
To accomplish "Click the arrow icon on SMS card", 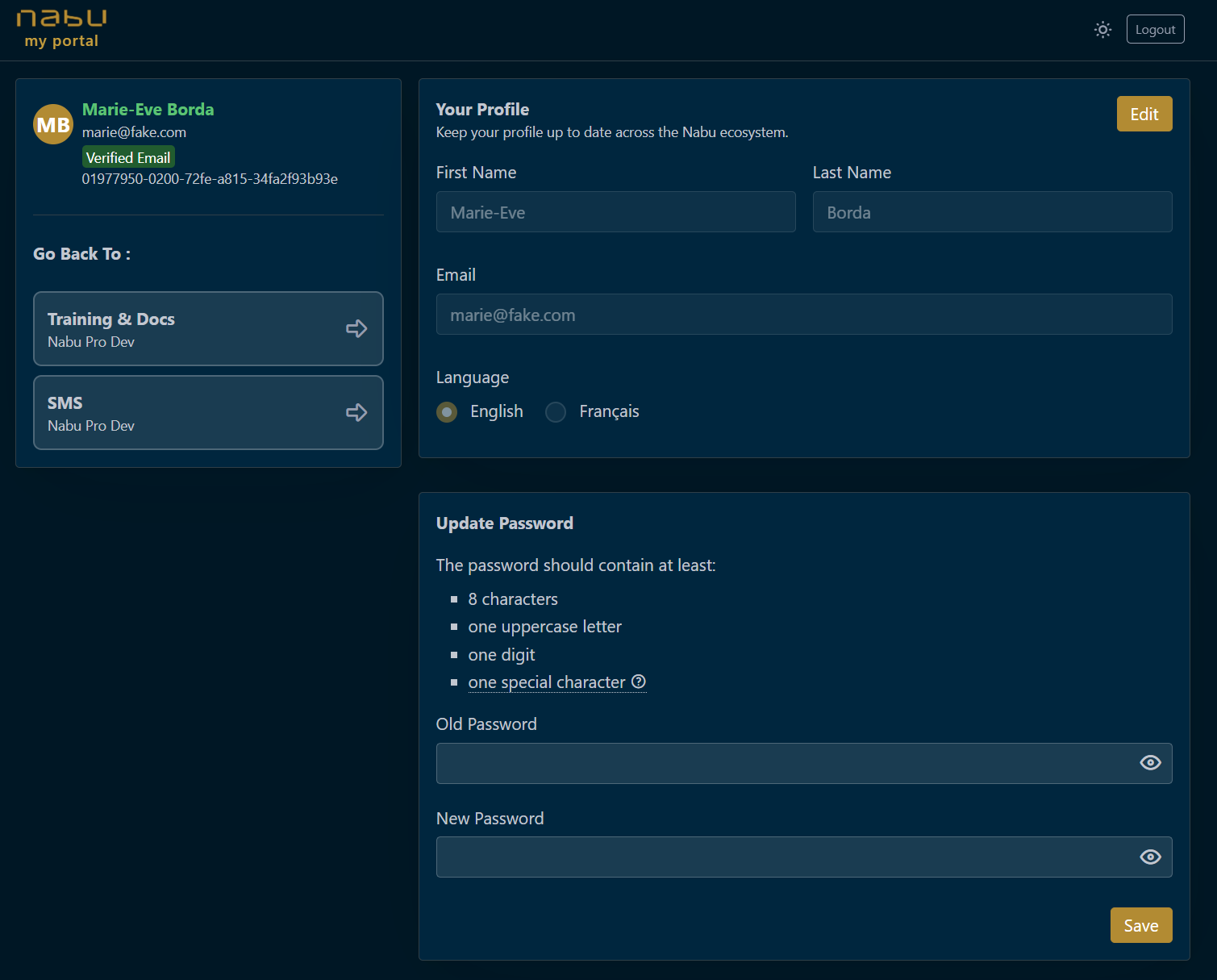I will tap(356, 412).
